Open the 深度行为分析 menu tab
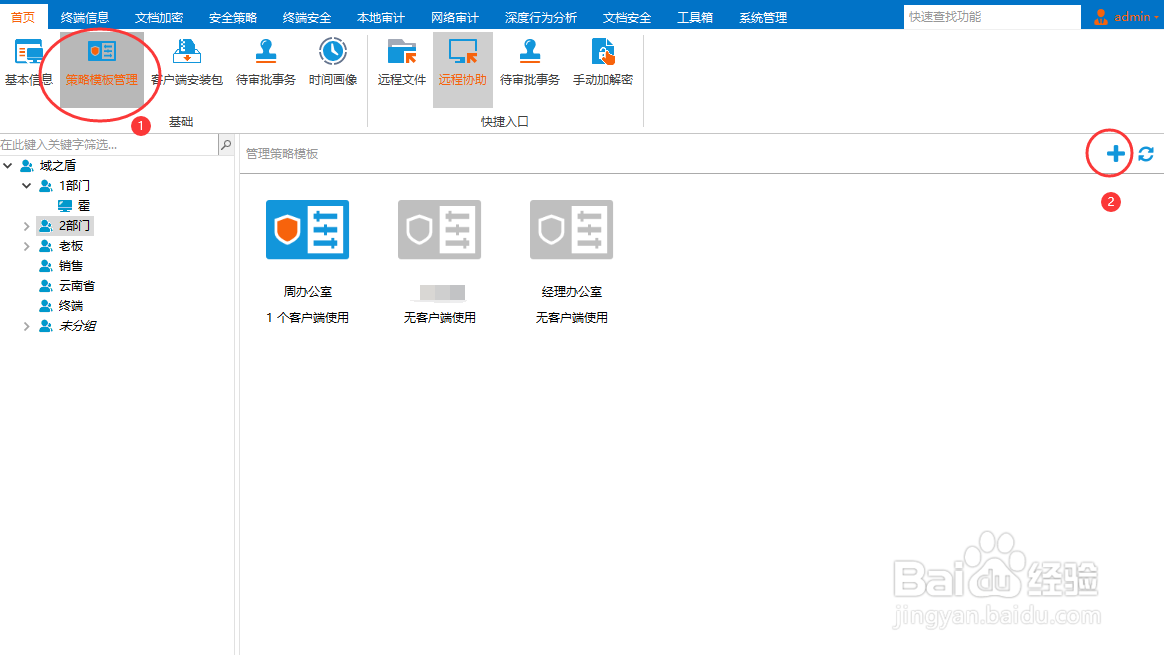1164x655 pixels. [540, 17]
